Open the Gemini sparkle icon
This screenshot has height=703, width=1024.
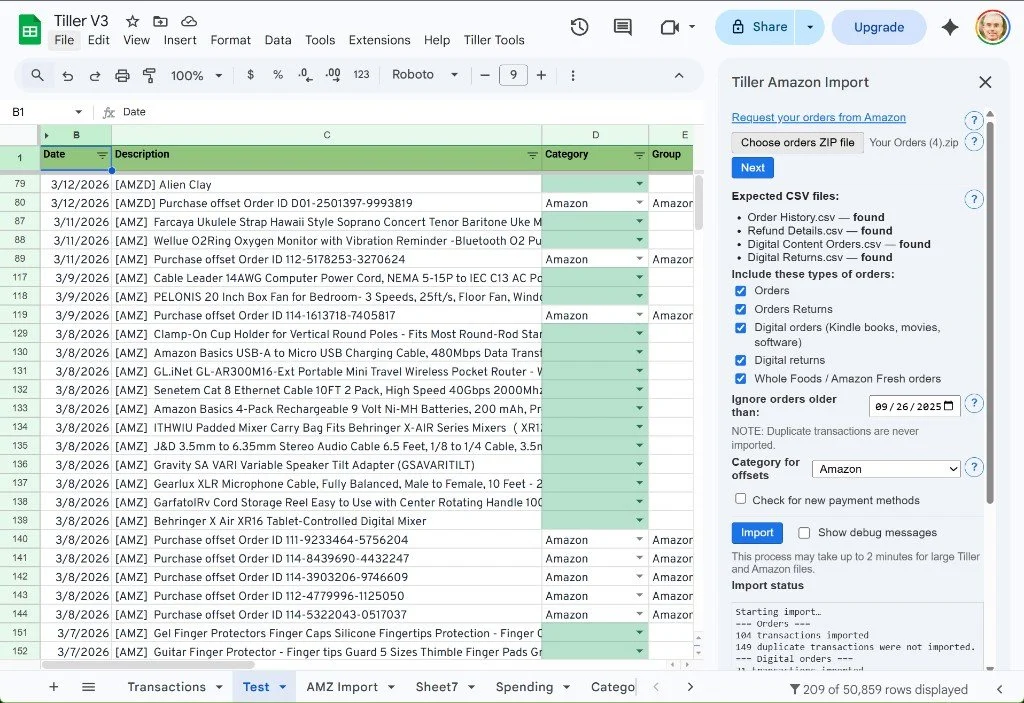tap(950, 27)
